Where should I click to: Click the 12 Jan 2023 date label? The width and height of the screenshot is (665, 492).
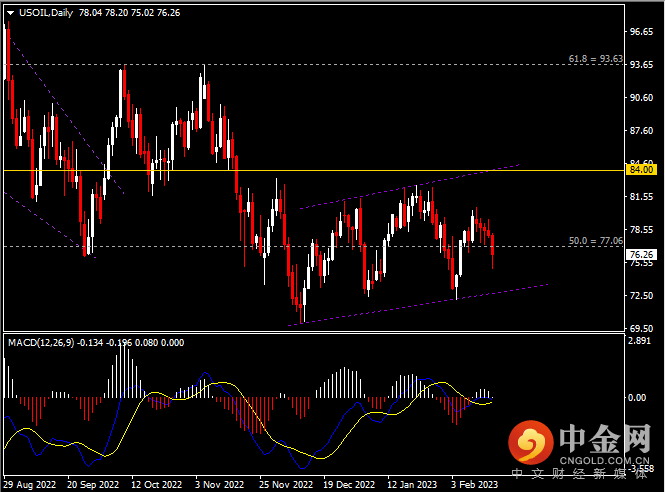[411, 484]
